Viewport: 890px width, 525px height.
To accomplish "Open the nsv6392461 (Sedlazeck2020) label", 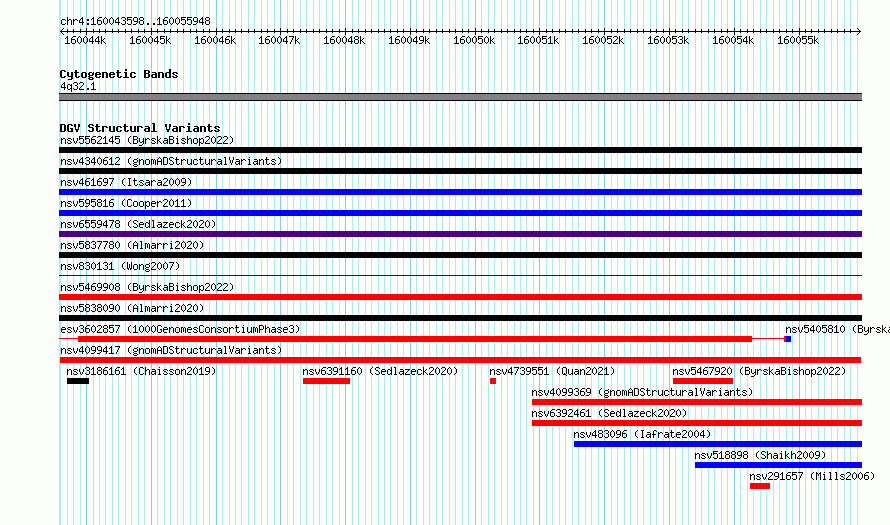I will pos(609,413).
